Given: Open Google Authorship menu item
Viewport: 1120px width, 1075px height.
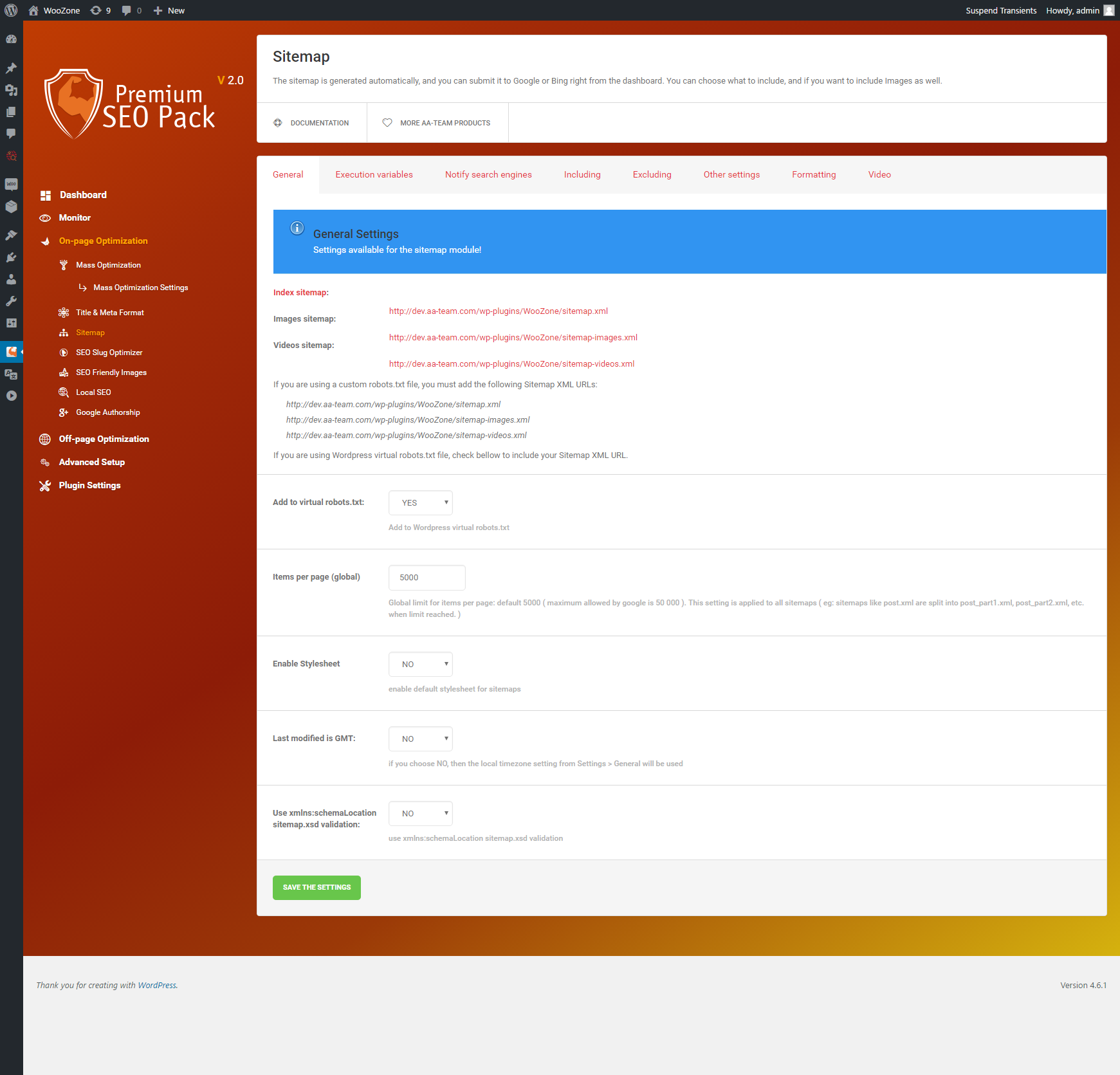Looking at the screenshot, I should click(107, 412).
